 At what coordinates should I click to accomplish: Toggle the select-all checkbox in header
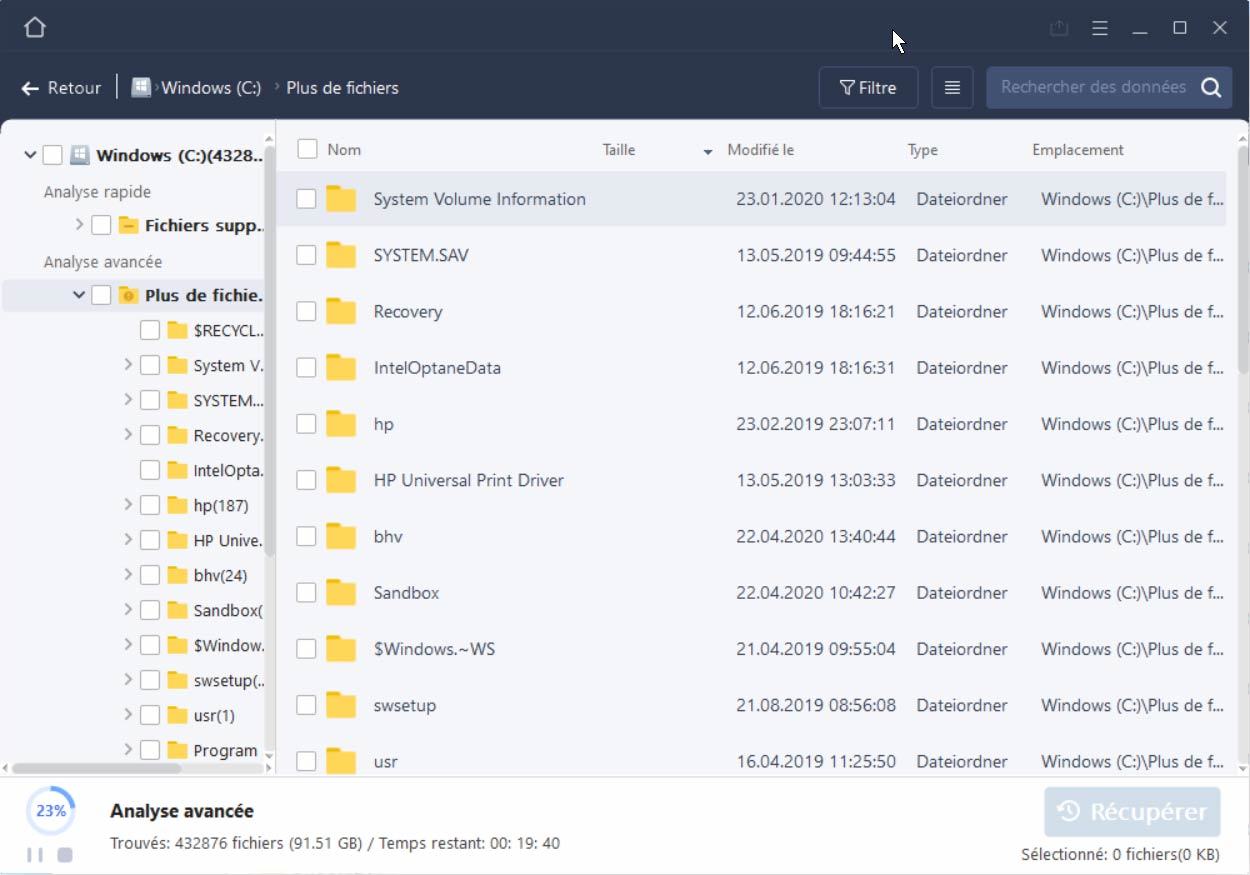coord(308,149)
